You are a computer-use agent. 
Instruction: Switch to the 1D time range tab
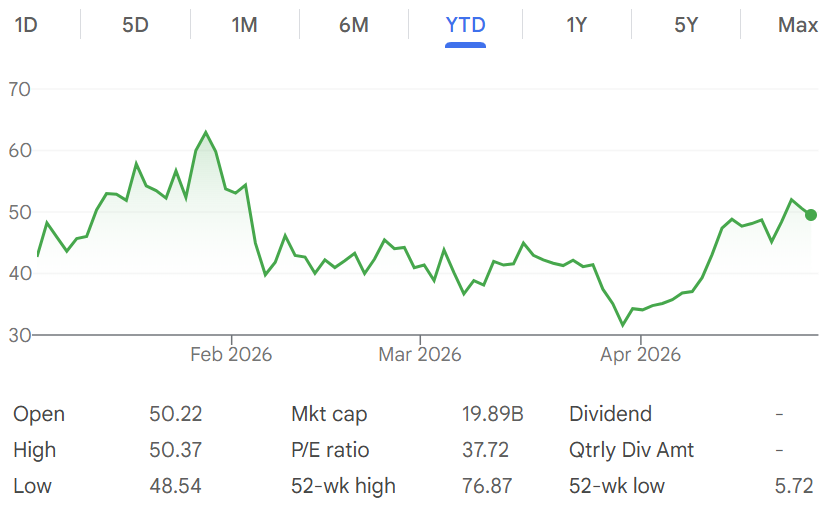26,25
